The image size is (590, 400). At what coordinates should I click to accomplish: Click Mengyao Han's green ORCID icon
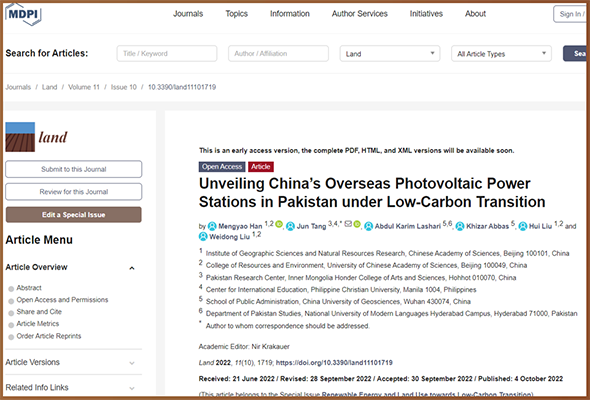pos(279,224)
